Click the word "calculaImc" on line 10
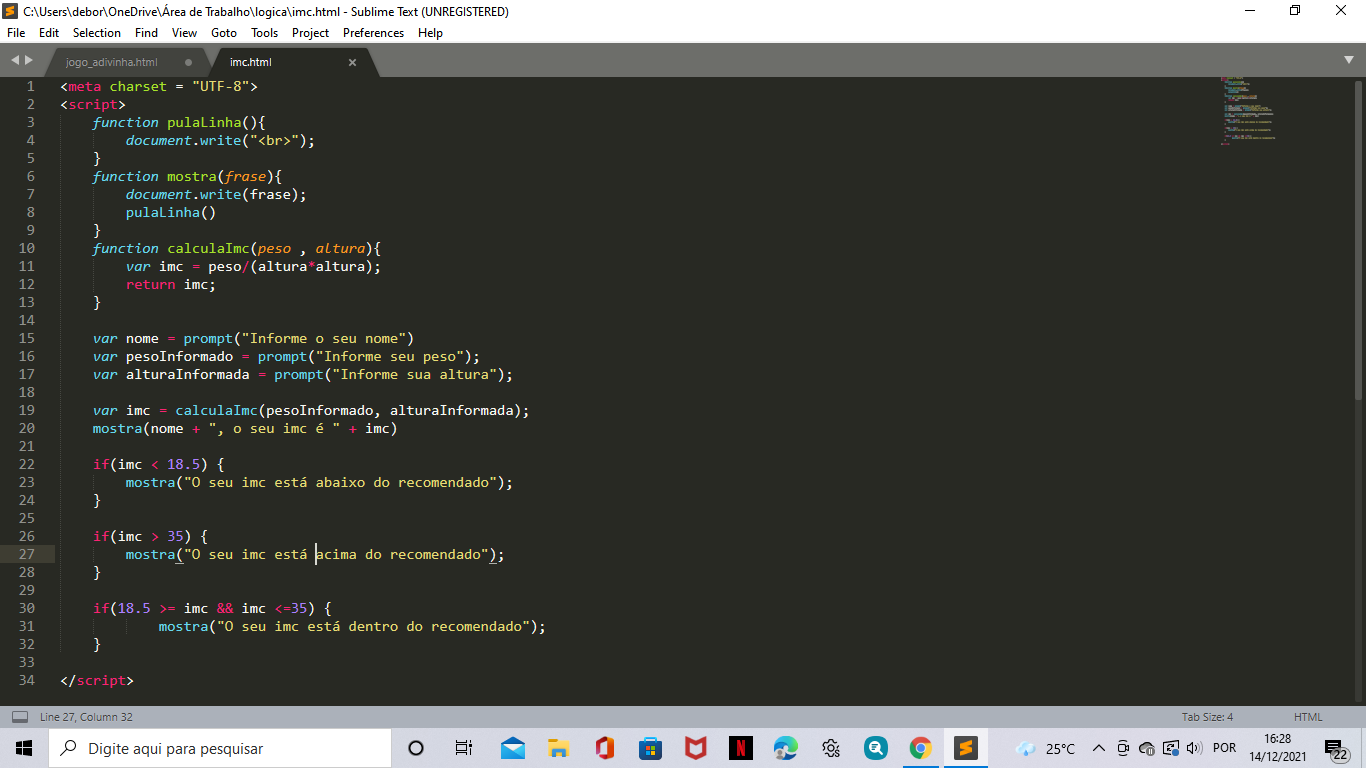The height and width of the screenshot is (768, 1366). tap(208, 248)
